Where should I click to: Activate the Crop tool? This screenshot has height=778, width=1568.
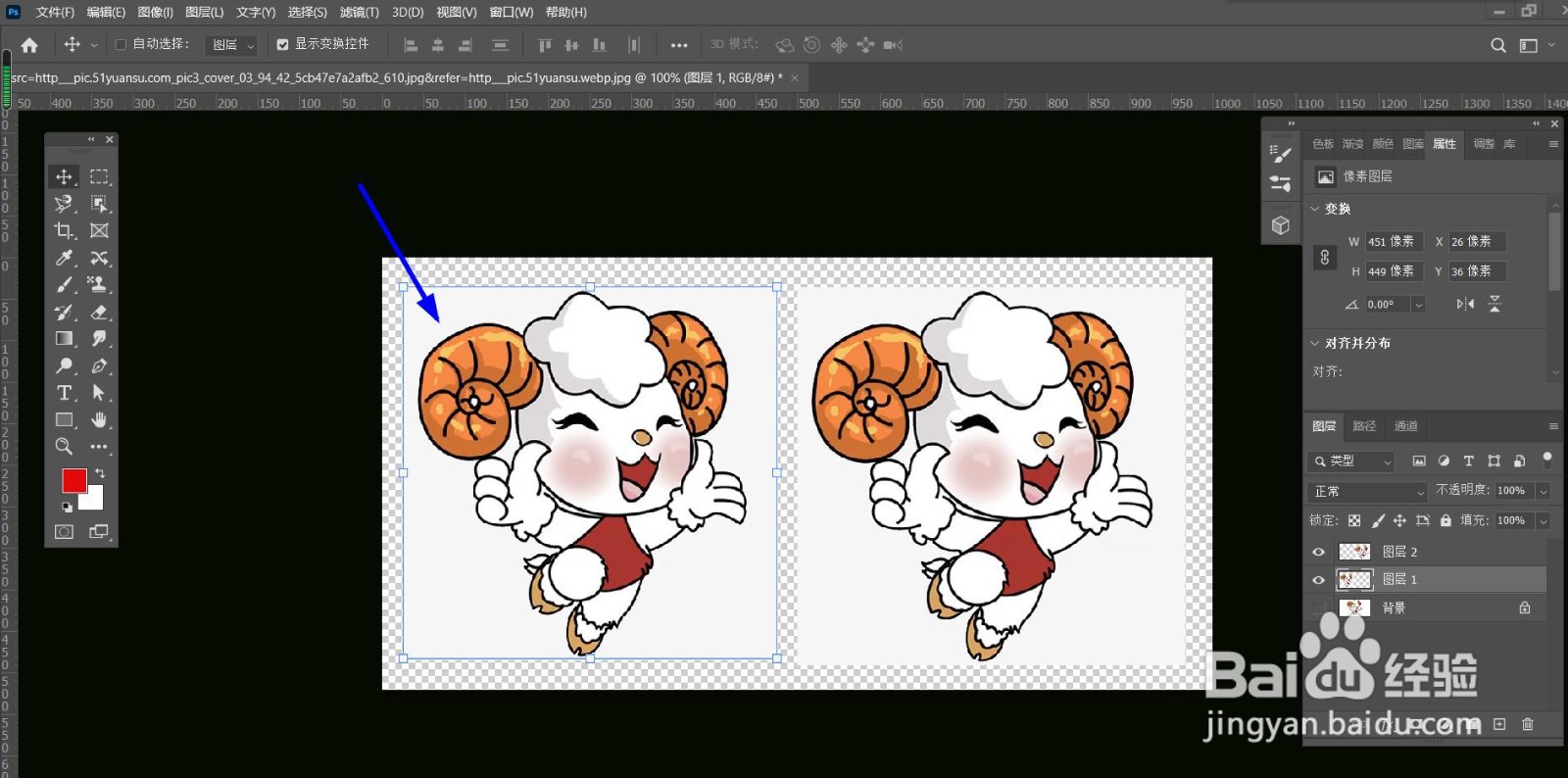tap(65, 231)
